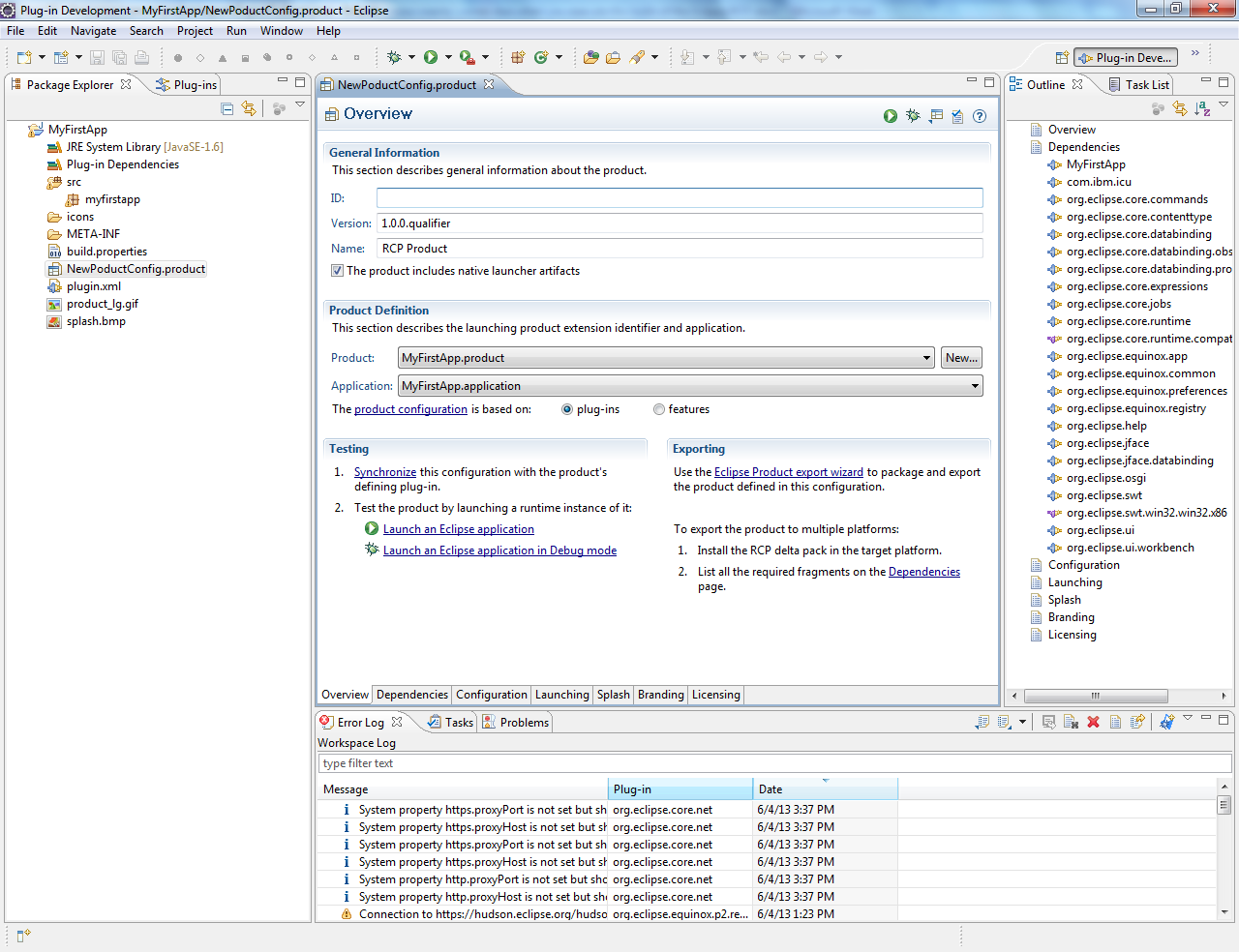Screen dimensions: 1239x952
Task: Enable the features radio button
Action: (659, 409)
